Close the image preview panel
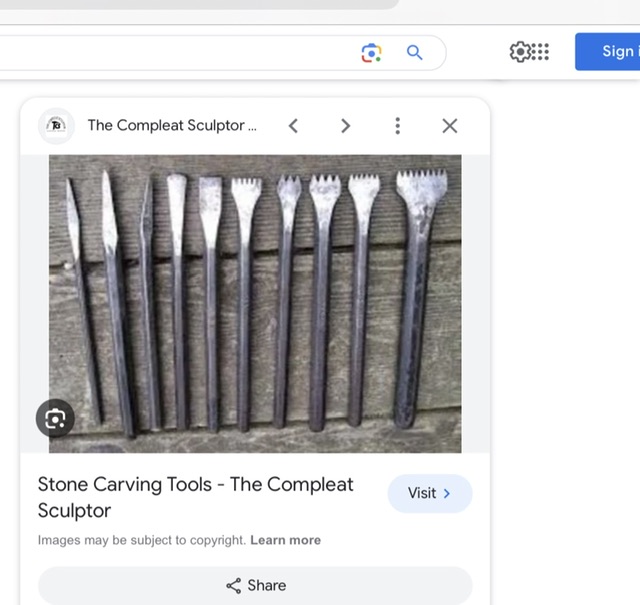 click(x=449, y=126)
